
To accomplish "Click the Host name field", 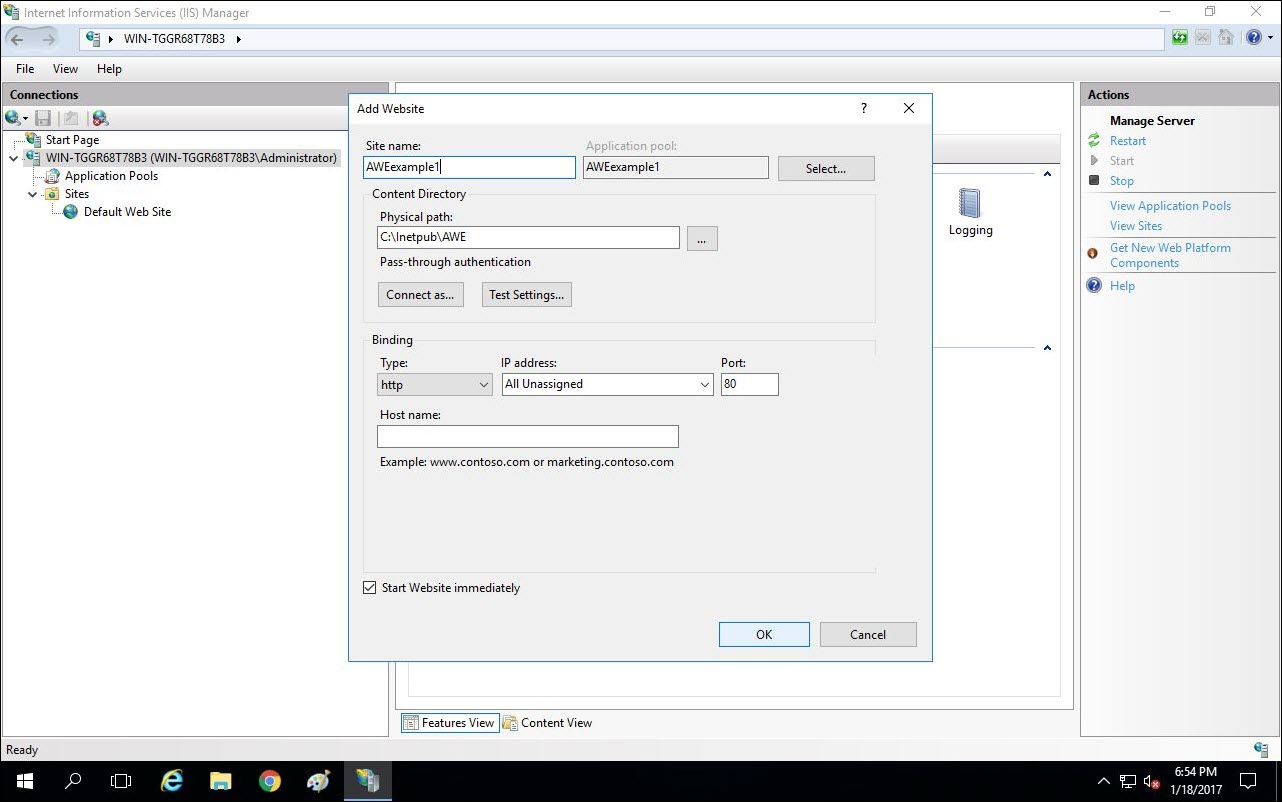I will coord(528,436).
